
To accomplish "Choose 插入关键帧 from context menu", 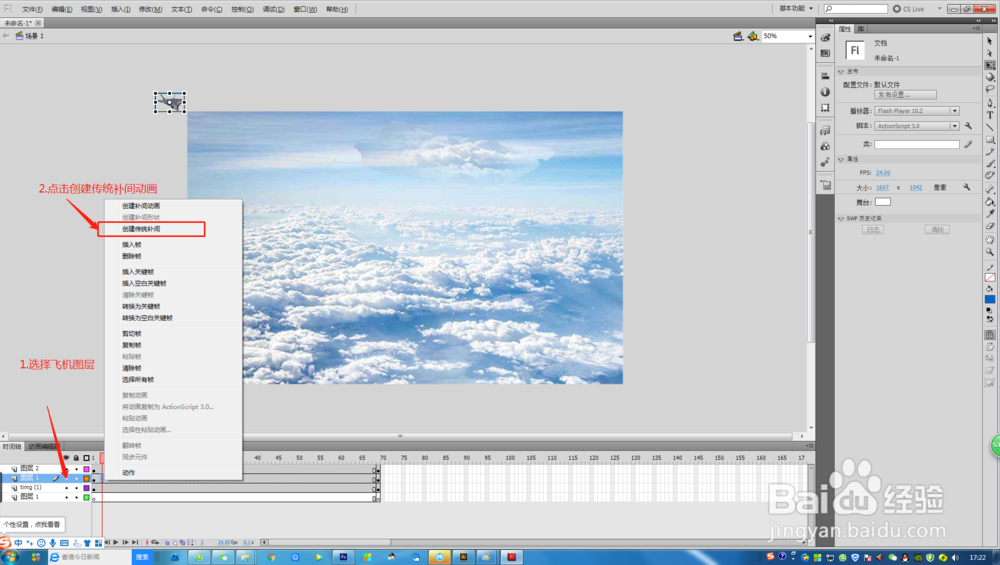I will 138,272.
